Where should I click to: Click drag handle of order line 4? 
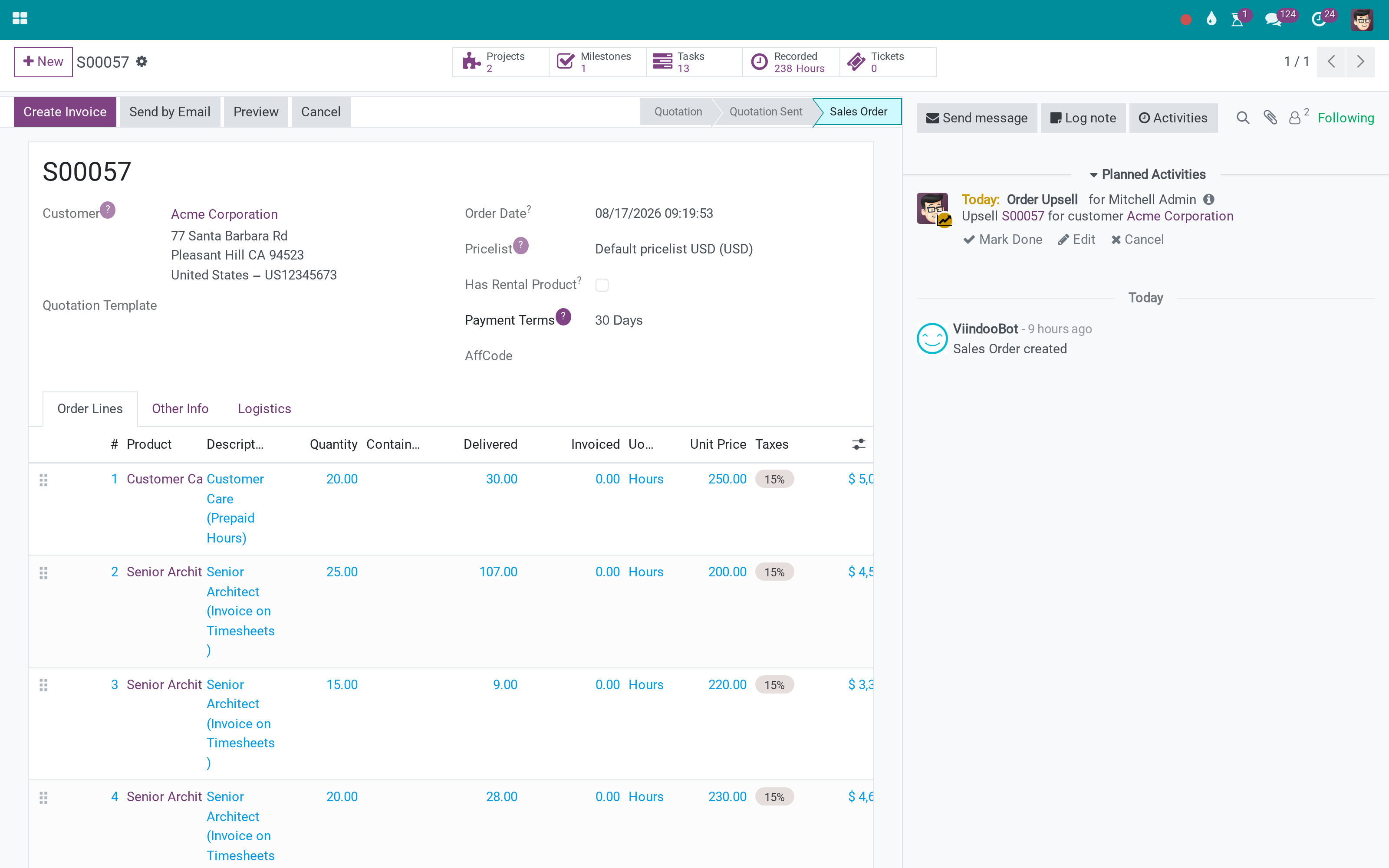(43, 797)
